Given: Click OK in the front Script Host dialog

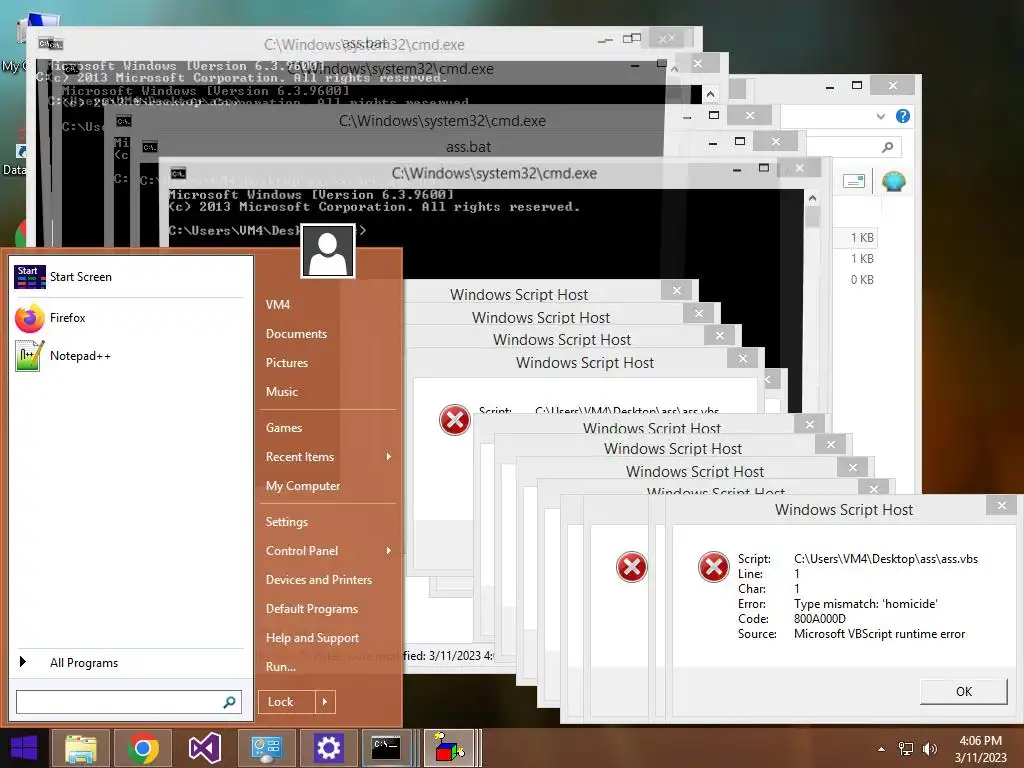Looking at the screenshot, I should point(963,692).
